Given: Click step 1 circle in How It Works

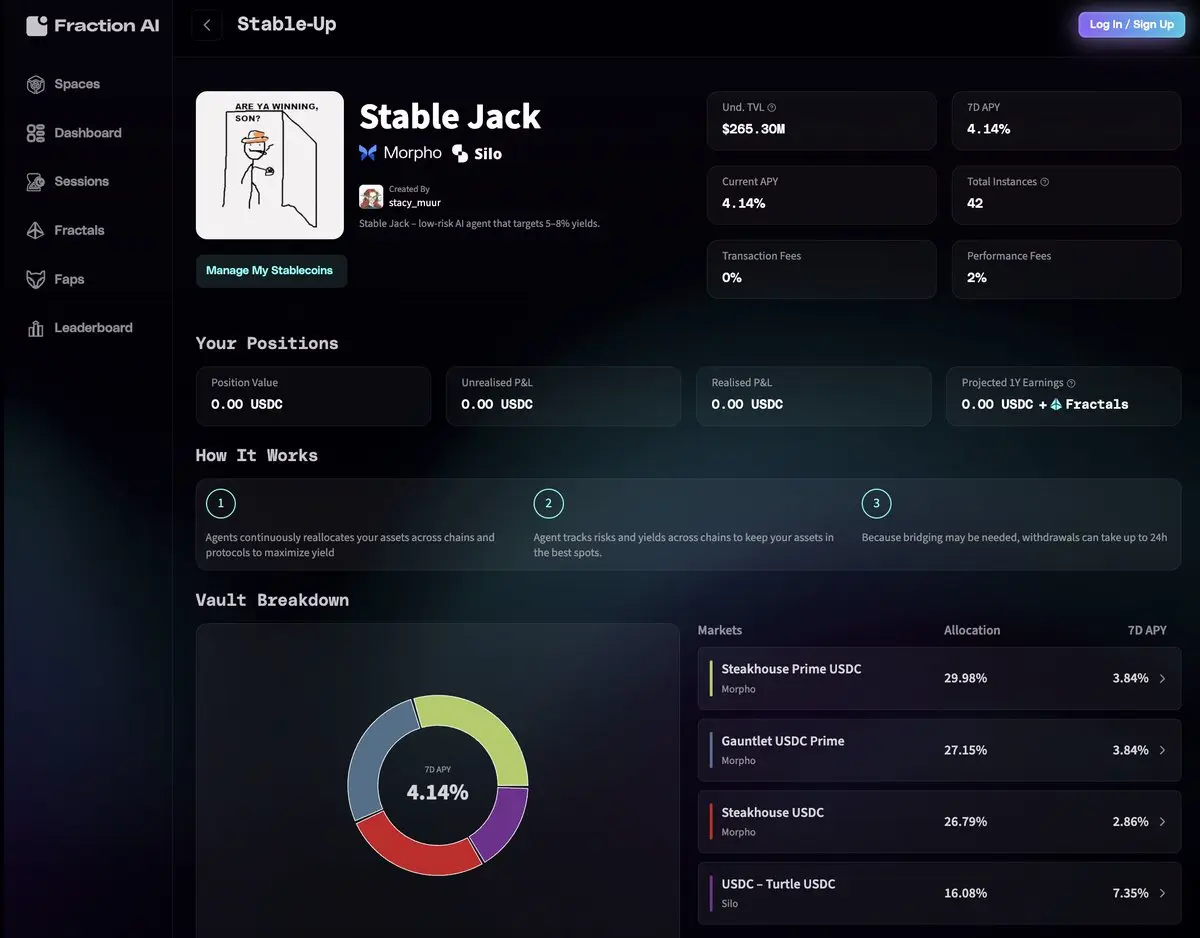Looking at the screenshot, I should (x=221, y=503).
